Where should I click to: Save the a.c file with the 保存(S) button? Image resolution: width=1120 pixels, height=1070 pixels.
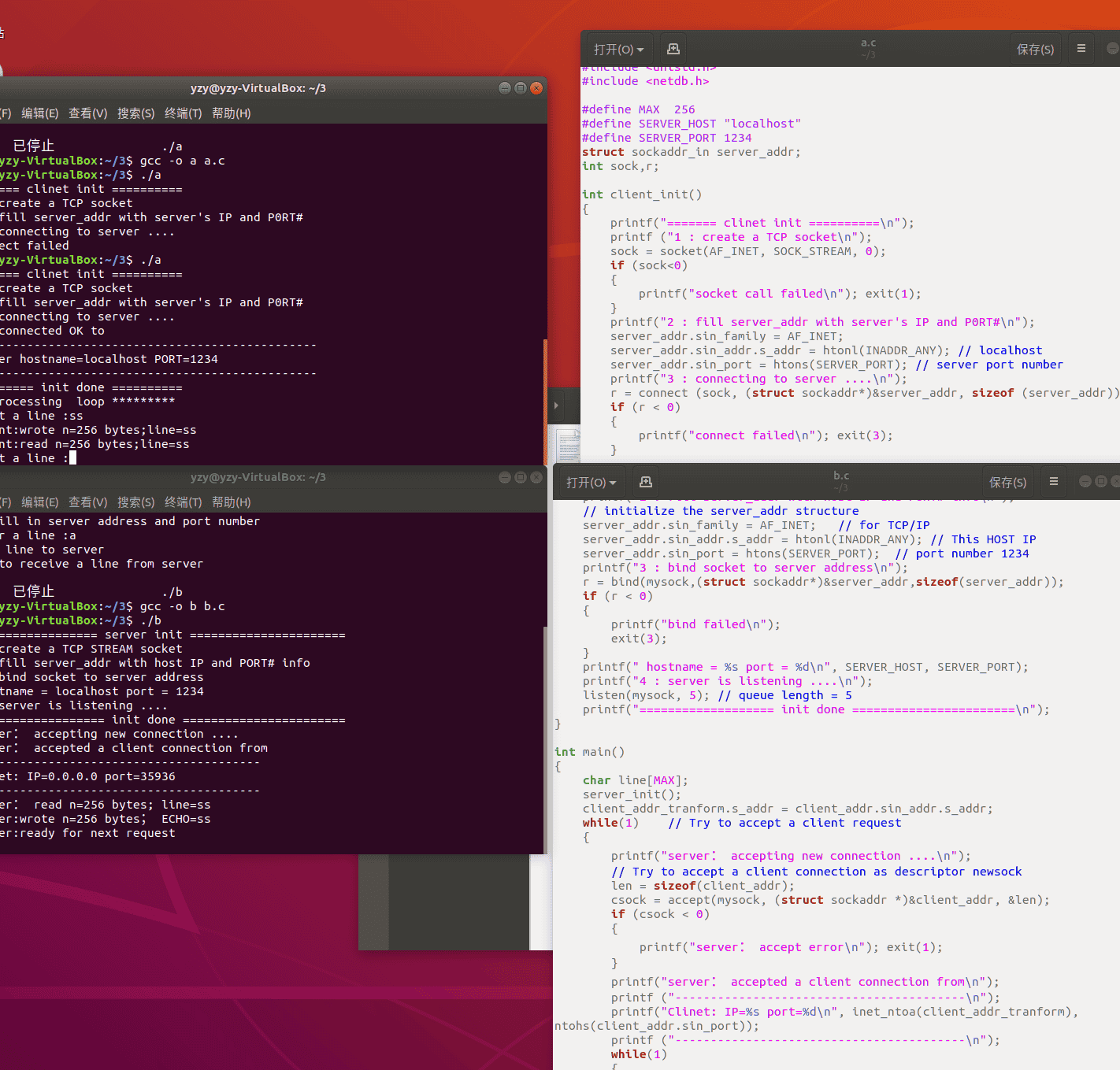coord(1036,48)
